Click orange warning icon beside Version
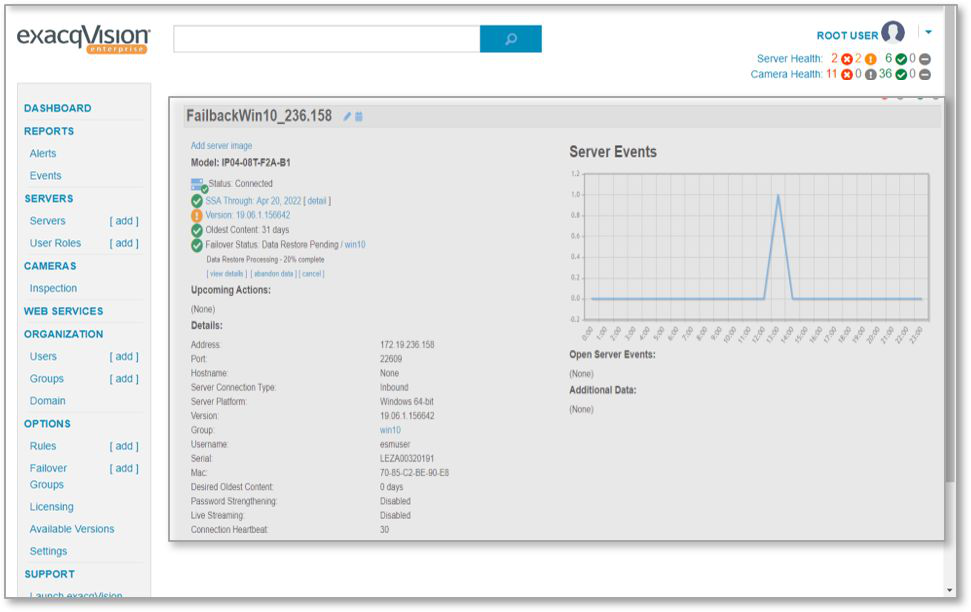 pos(197,216)
